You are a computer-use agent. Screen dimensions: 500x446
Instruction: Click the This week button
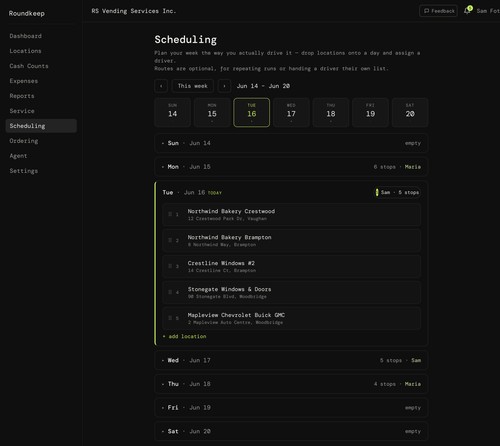coord(193,86)
